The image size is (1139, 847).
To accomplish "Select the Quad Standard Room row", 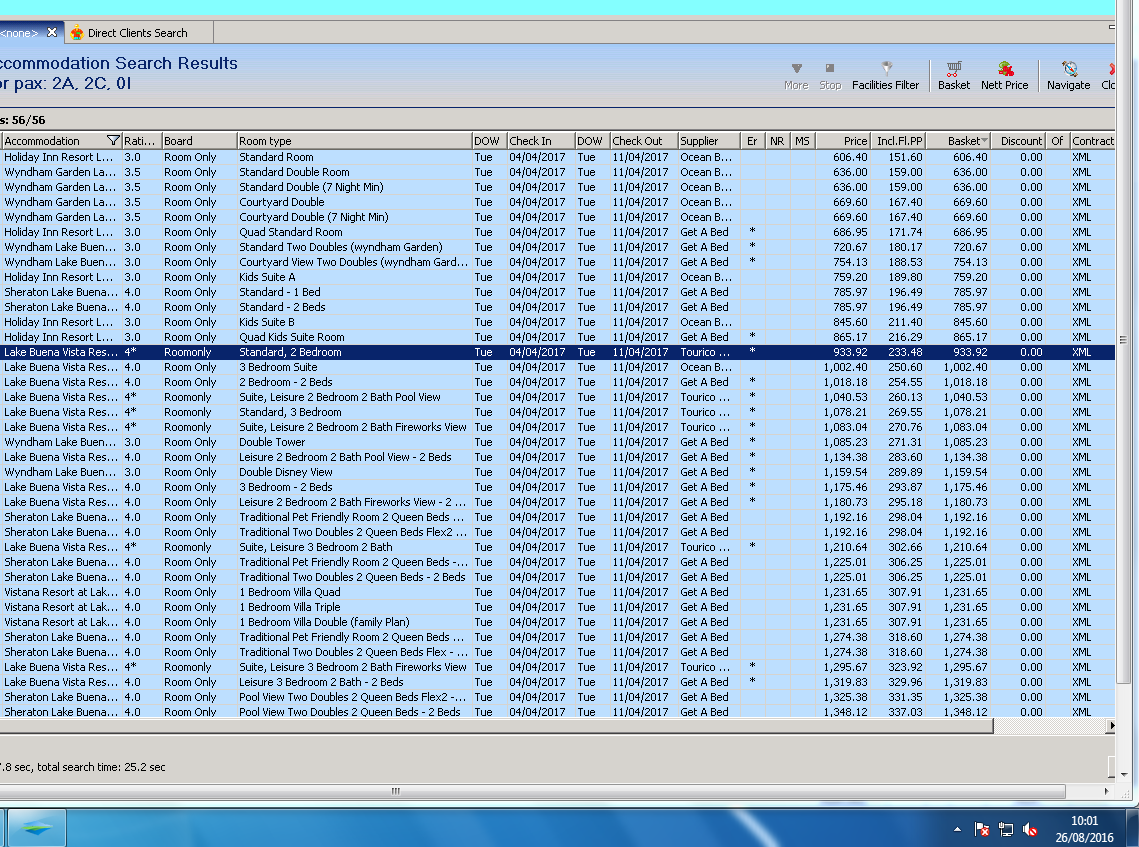I will tap(557, 232).
